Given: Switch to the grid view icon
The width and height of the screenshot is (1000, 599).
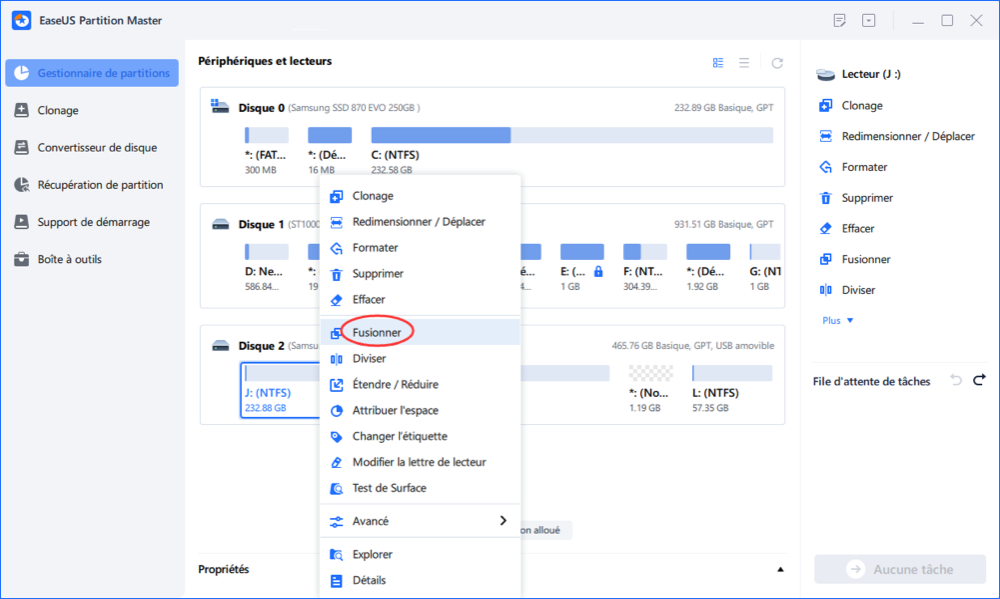Looking at the screenshot, I should pos(718,63).
